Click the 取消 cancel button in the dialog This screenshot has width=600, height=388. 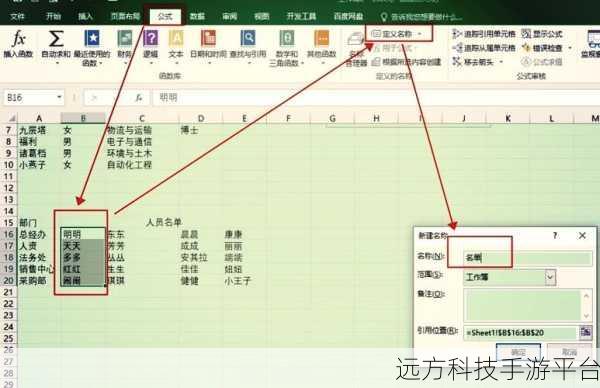tap(569, 352)
